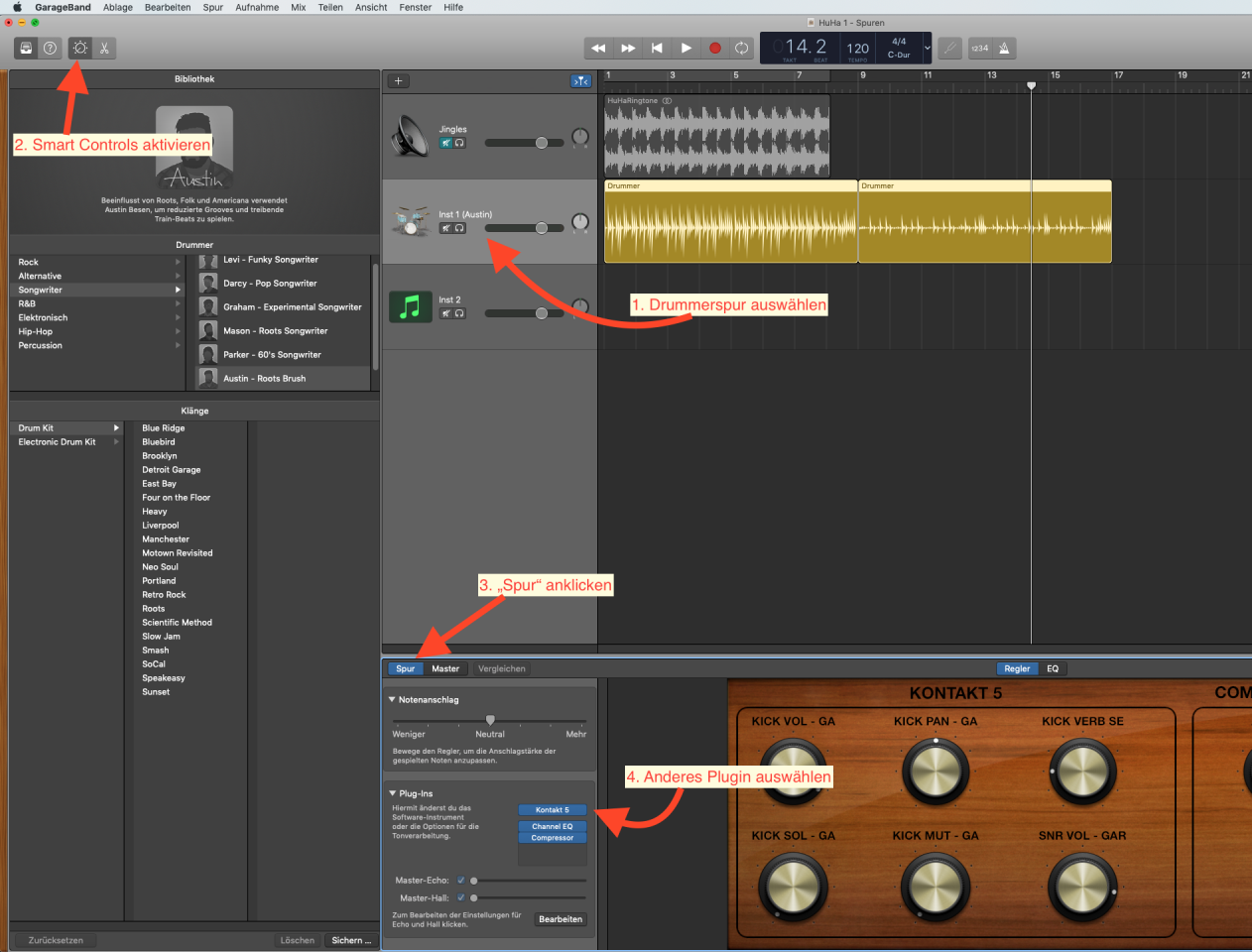Click the Master-Echo level slider
Viewport: 1252px width, 952px height.
(530, 881)
